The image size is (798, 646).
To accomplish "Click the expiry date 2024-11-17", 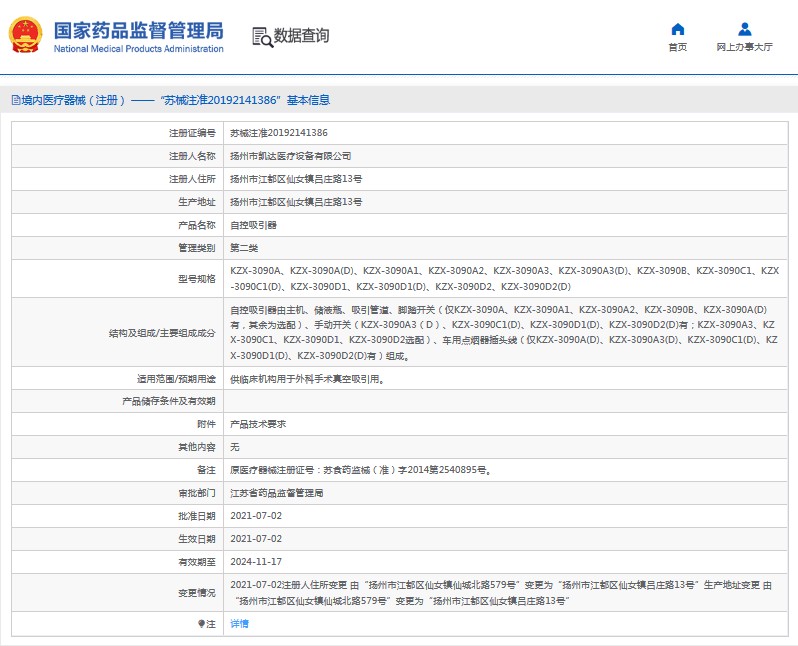I will (256, 562).
